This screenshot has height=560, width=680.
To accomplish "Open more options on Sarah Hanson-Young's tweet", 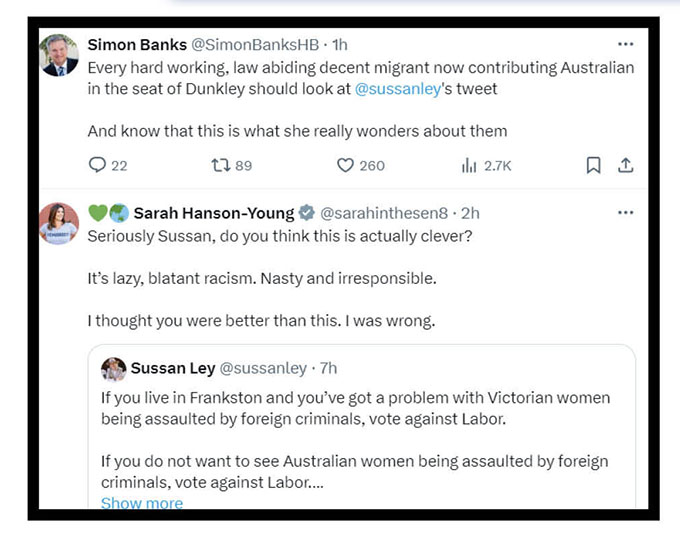I will coord(625,213).
